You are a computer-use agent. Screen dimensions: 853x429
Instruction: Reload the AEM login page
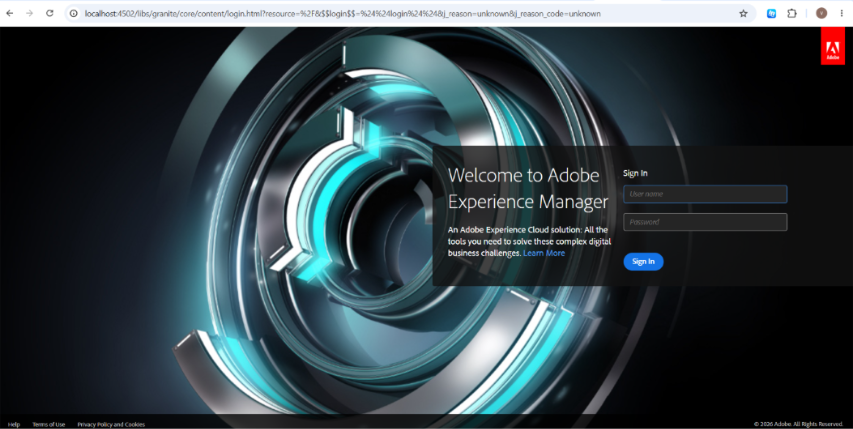point(50,13)
